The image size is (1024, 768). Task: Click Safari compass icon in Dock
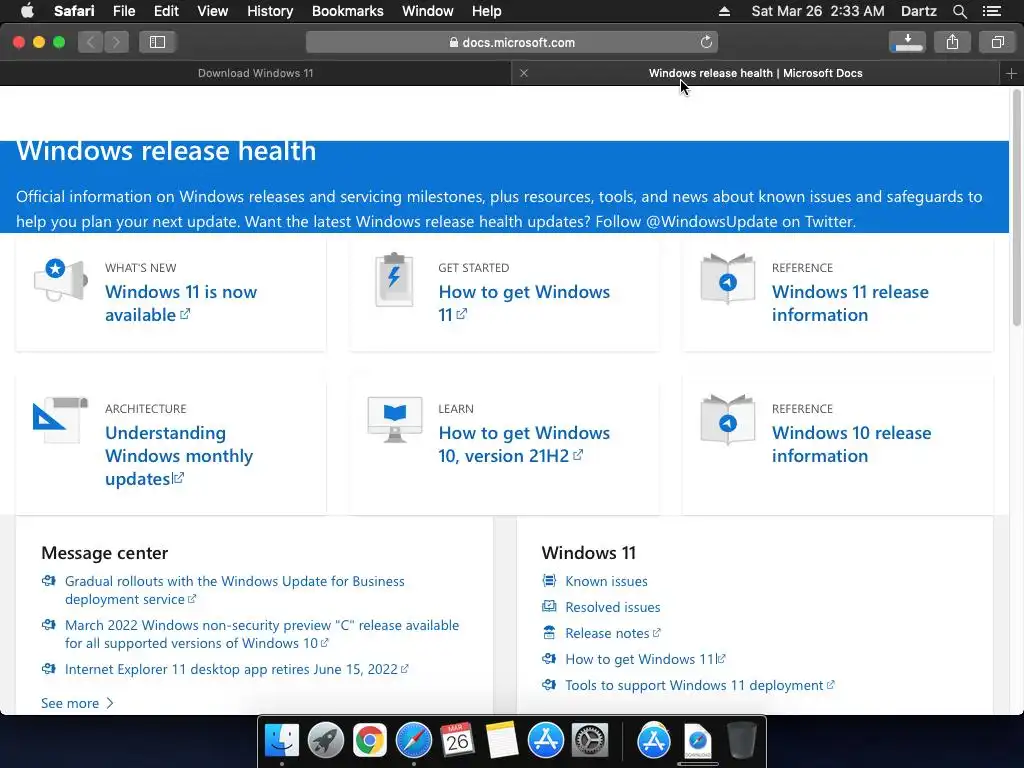click(x=413, y=741)
